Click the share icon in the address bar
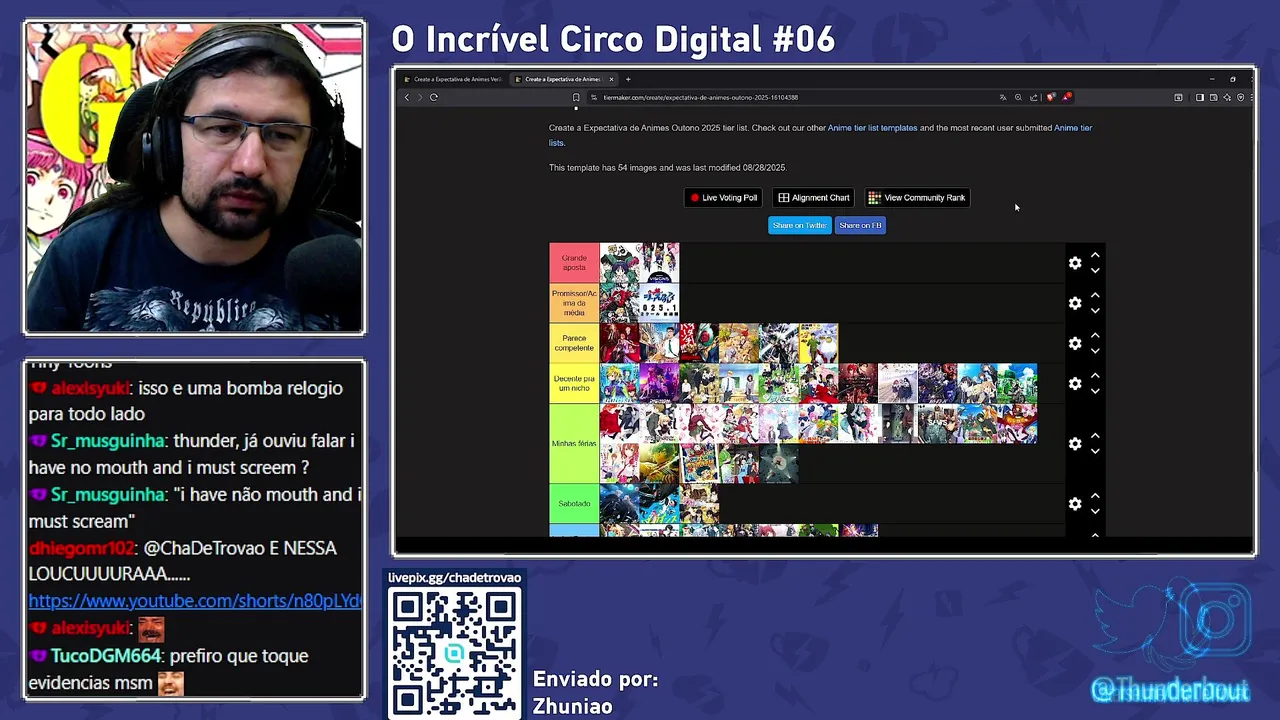The height and width of the screenshot is (720, 1280). coord(1034,97)
